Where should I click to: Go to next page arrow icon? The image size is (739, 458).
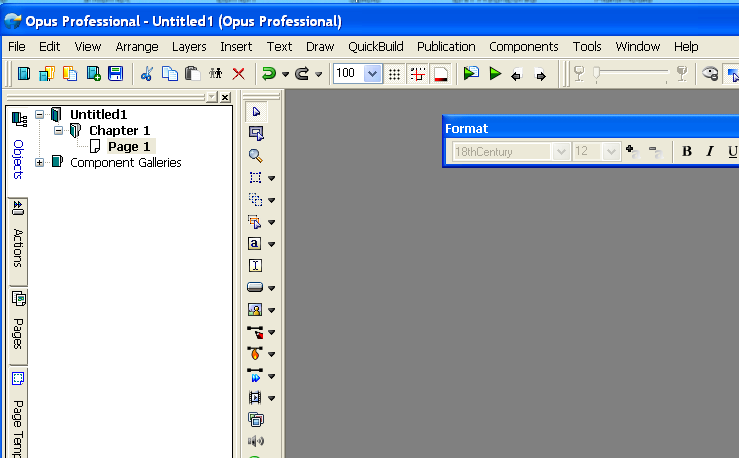coord(541,74)
